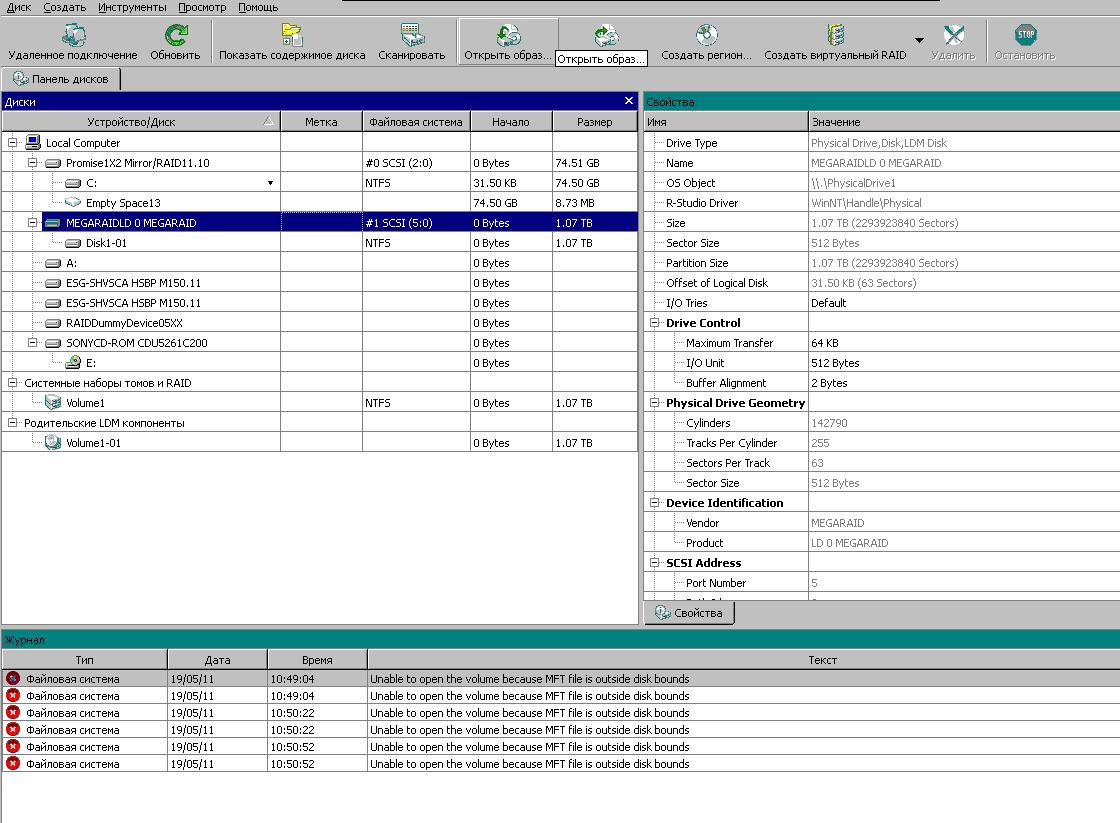Collapse the Physical Drive Geometry group
This screenshot has height=823, width=1120.
[x=655, y=403]
